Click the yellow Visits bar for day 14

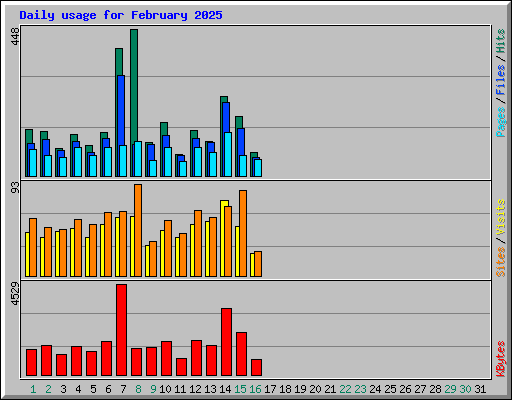(223, 238)
